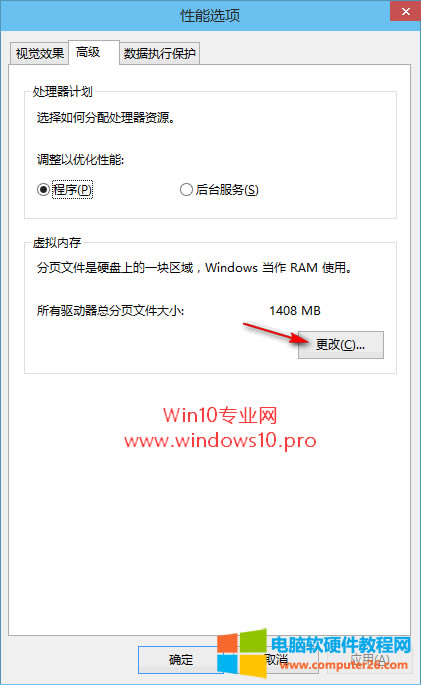421x685 pixels.
Task: Click the 性能选项 title bar text
Action: 210,16
